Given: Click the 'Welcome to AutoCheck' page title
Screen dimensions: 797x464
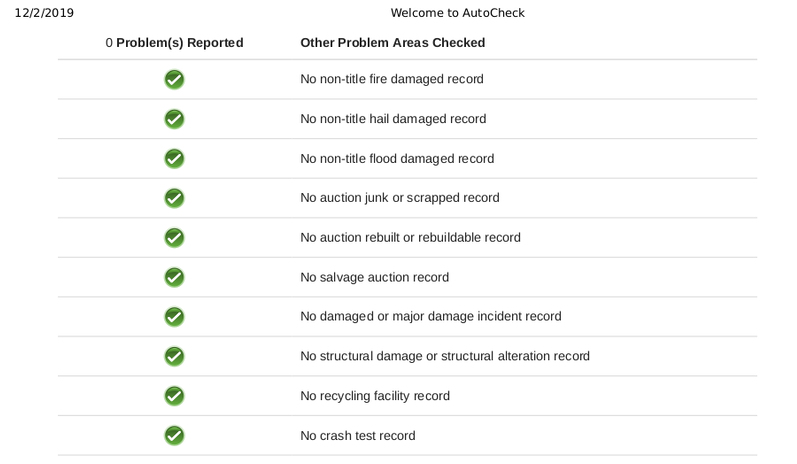Looking at the screenshot, I should (457, 13).
